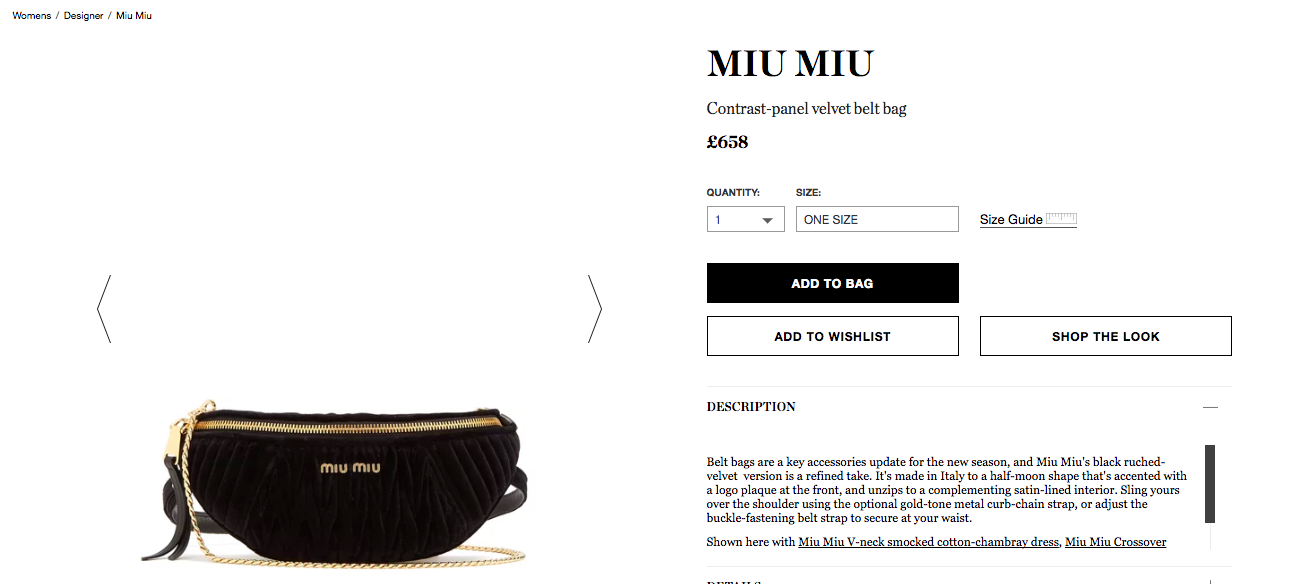Show the previous product image arrow
This screenshot has height=584, width=1297.
click(x=104, y=309)
